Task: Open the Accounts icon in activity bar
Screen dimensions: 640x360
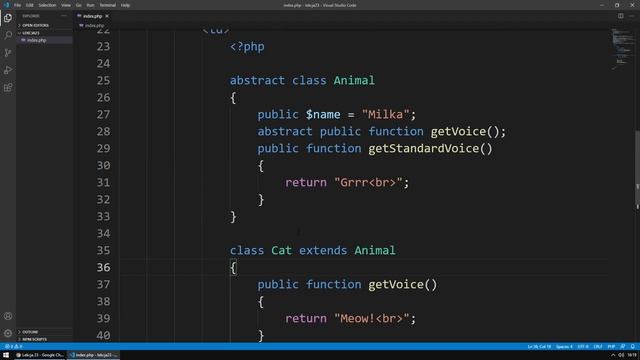Action: pos(8,316)
